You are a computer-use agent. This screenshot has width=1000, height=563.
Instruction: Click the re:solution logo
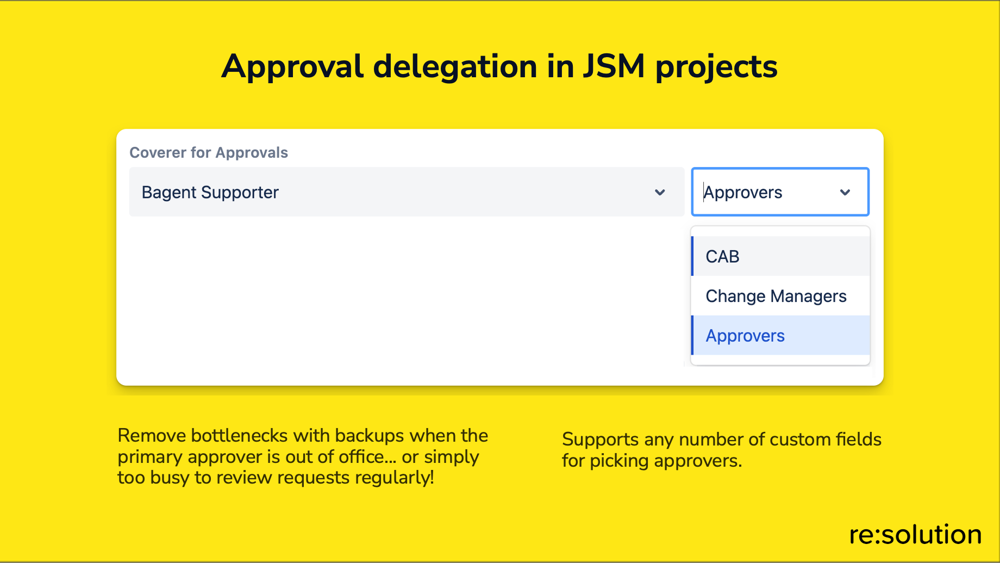coord(915,534)
